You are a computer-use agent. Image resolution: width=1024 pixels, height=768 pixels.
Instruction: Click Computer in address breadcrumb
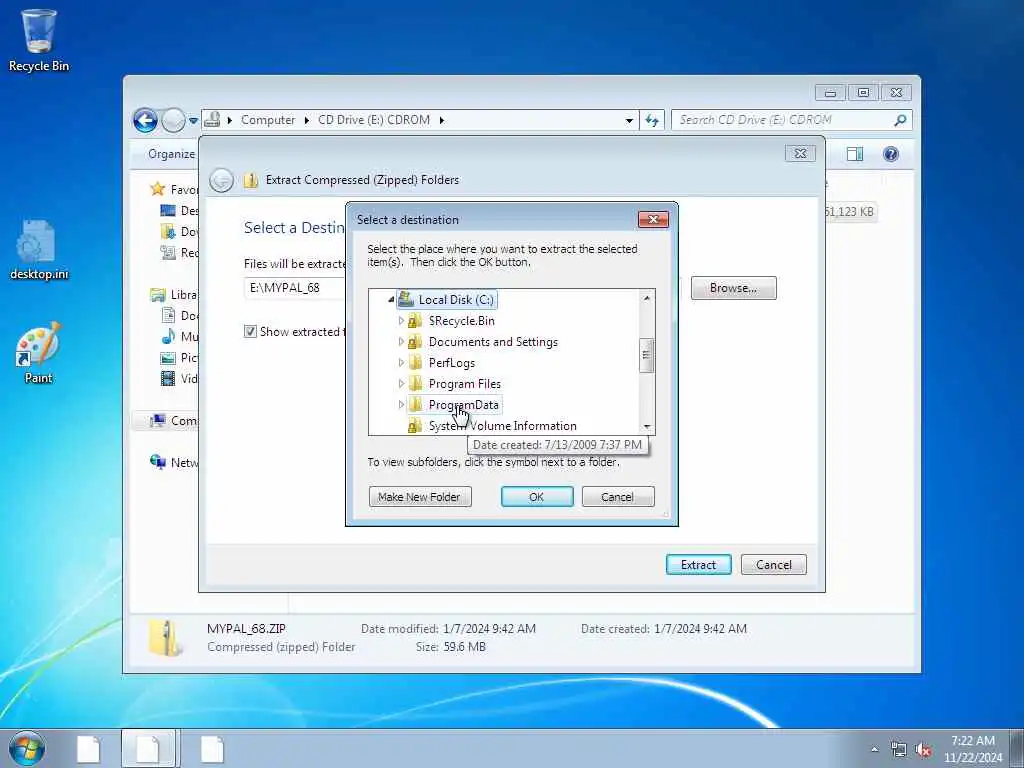tap(268, 120)
